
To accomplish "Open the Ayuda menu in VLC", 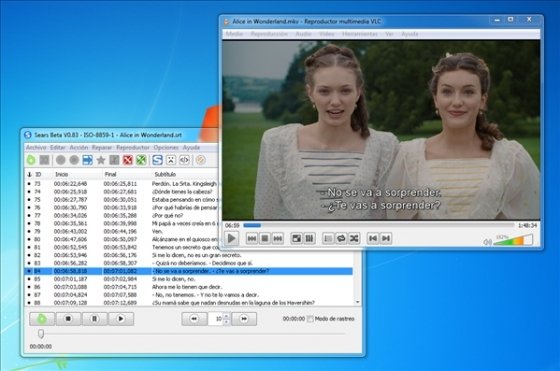I will (x=410, y=34).
